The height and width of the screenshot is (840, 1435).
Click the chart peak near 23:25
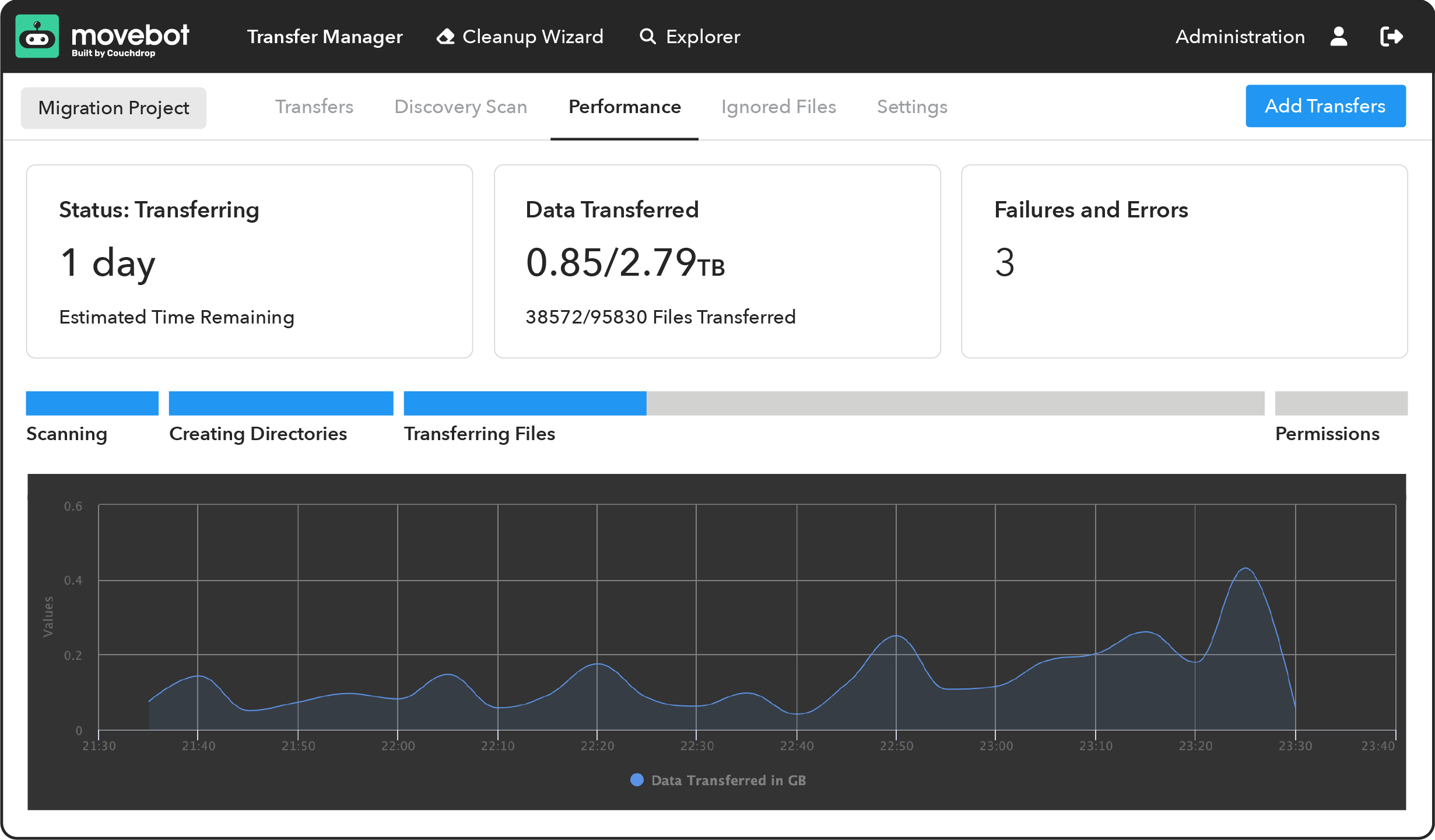[x=1245, y=568]
